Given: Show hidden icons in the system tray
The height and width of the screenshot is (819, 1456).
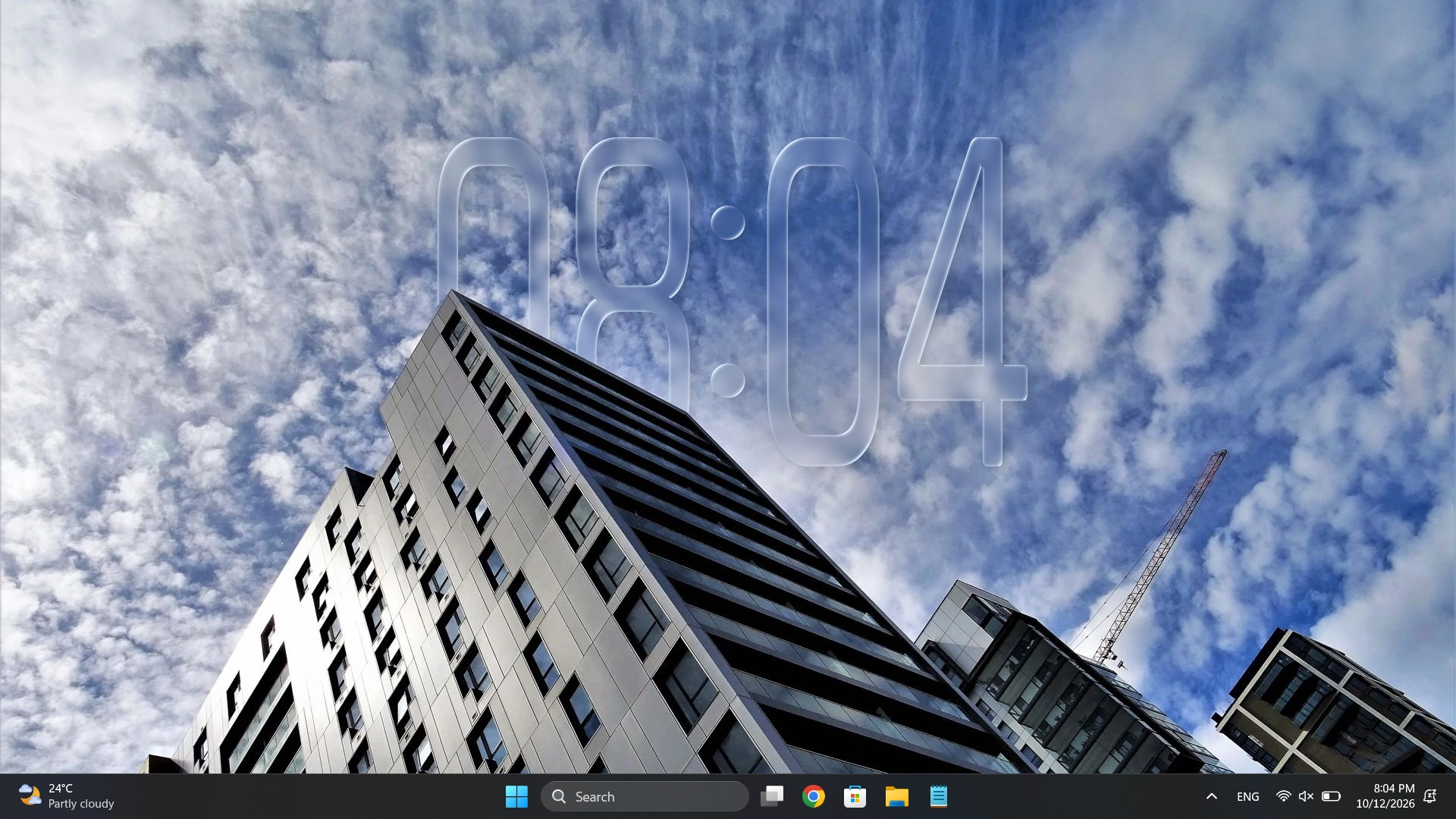Looking at the screenshot, I should click(x=1212, y=796).
